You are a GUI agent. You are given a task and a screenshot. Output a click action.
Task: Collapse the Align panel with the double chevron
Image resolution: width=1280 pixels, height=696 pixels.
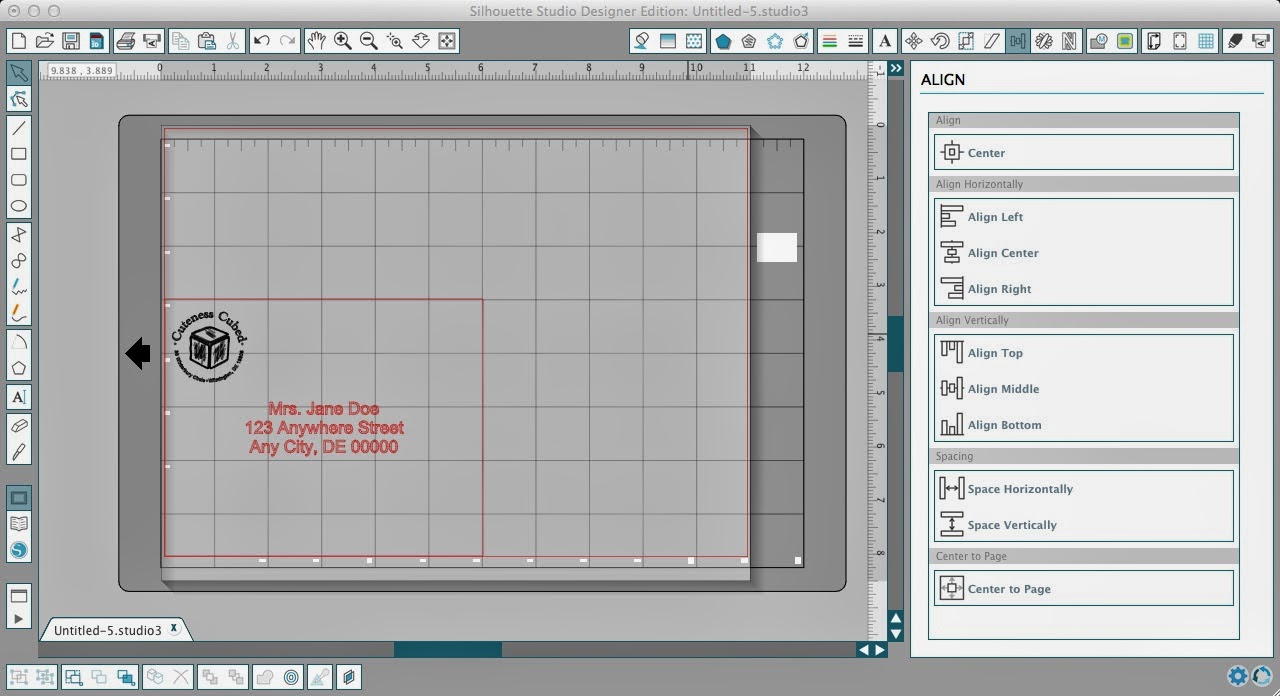895,69
